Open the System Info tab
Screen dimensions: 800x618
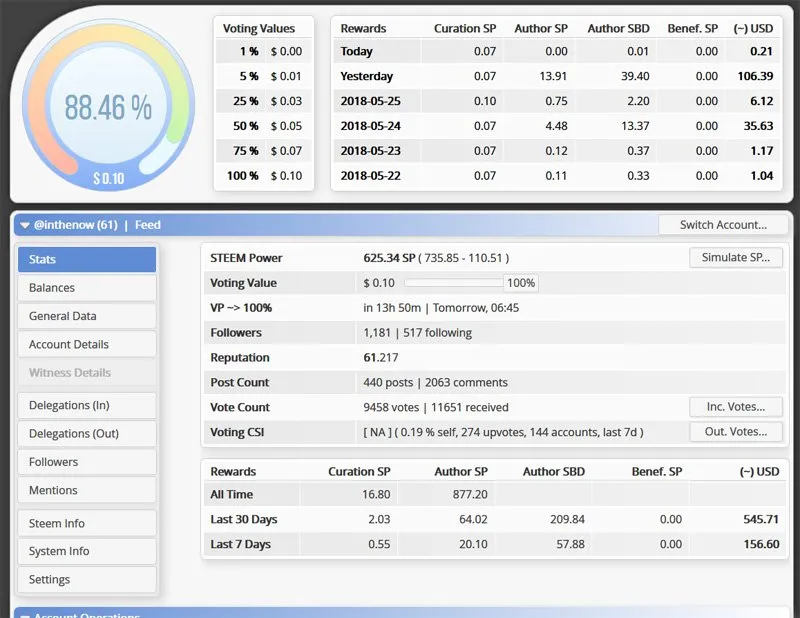87,551
